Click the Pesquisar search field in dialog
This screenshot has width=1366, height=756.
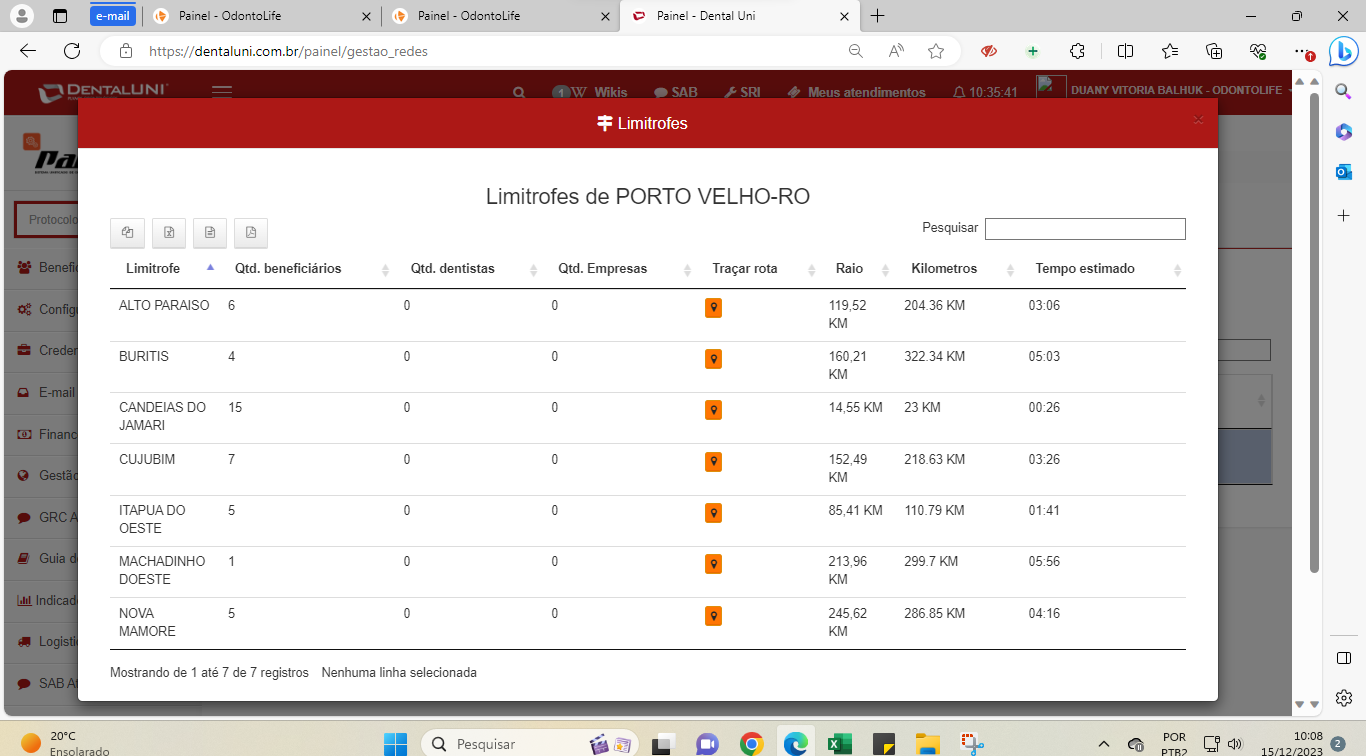tap(1085, 229)
